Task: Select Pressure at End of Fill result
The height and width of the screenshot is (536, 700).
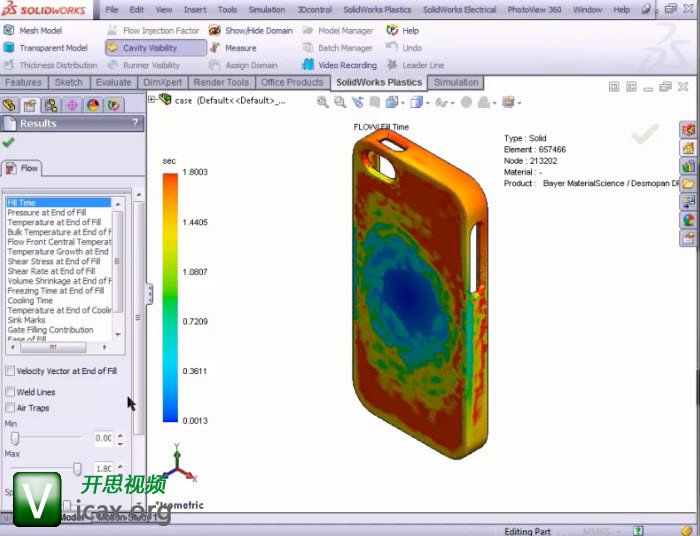Action: point(51,213)
